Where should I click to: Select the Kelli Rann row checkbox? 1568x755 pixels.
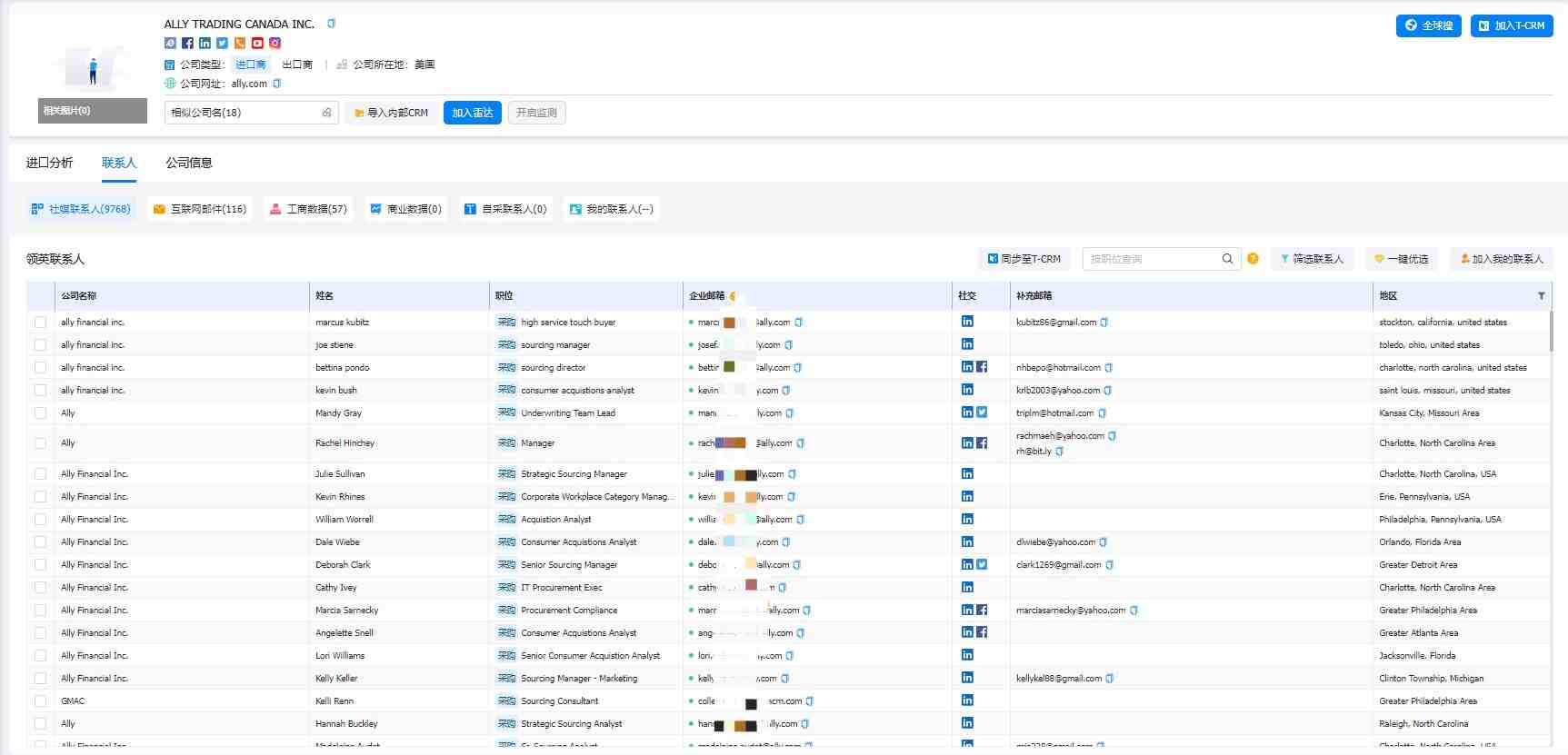pyautogui.click(x=40, y=701)
